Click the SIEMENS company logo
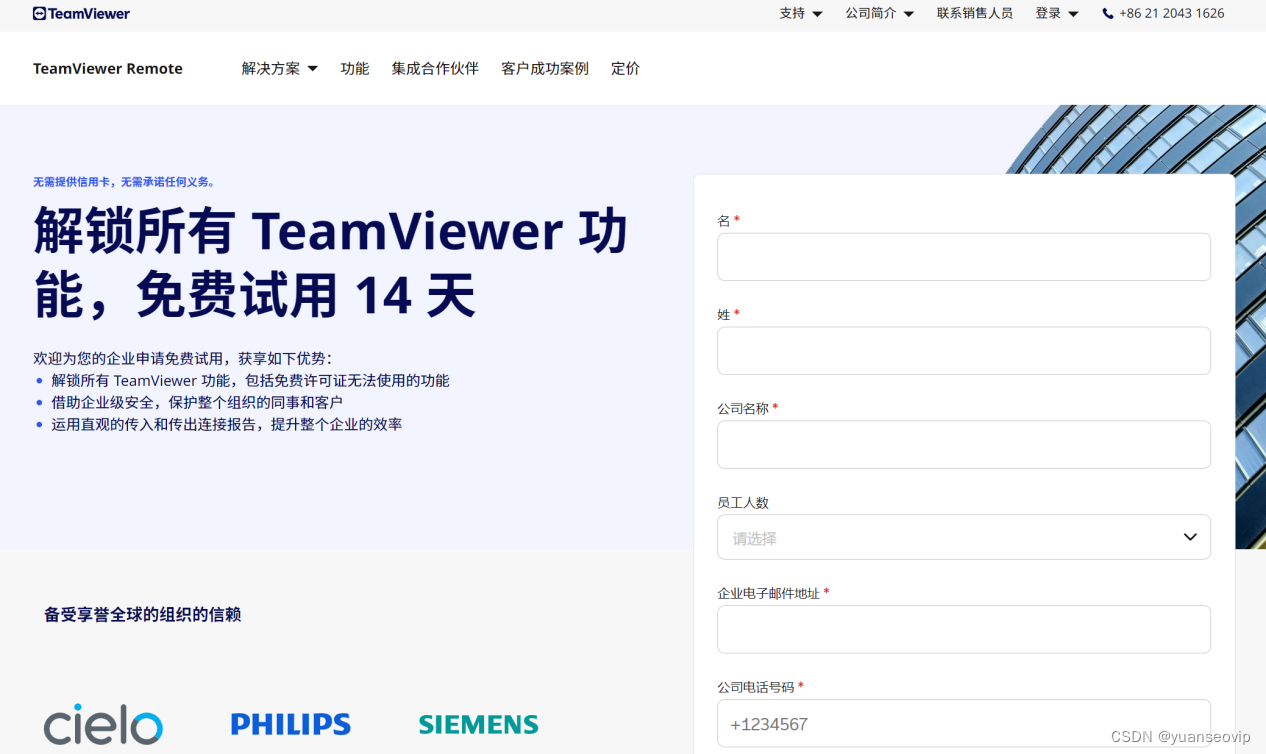 pyautogui.click(x=478, y=724)
